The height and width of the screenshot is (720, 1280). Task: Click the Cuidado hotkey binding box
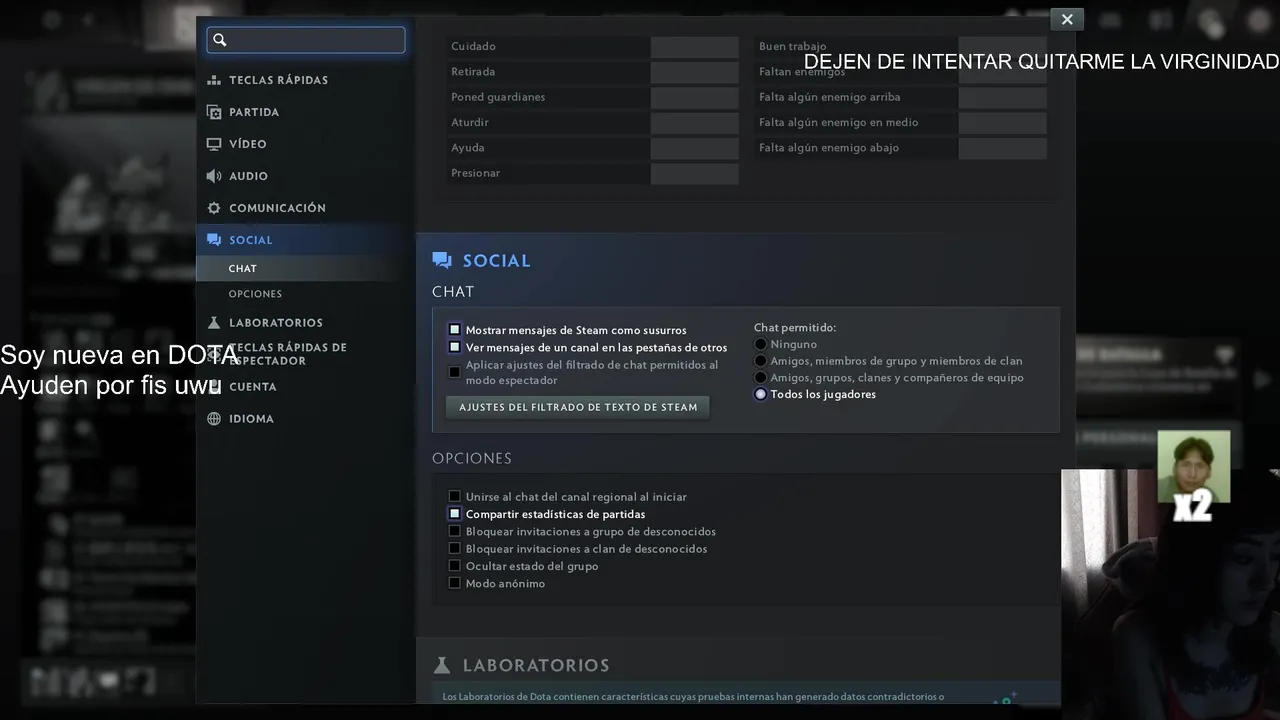pos(694,47)
